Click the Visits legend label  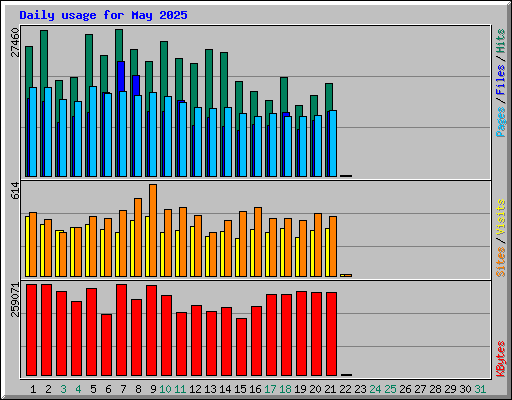coord(501,218)
